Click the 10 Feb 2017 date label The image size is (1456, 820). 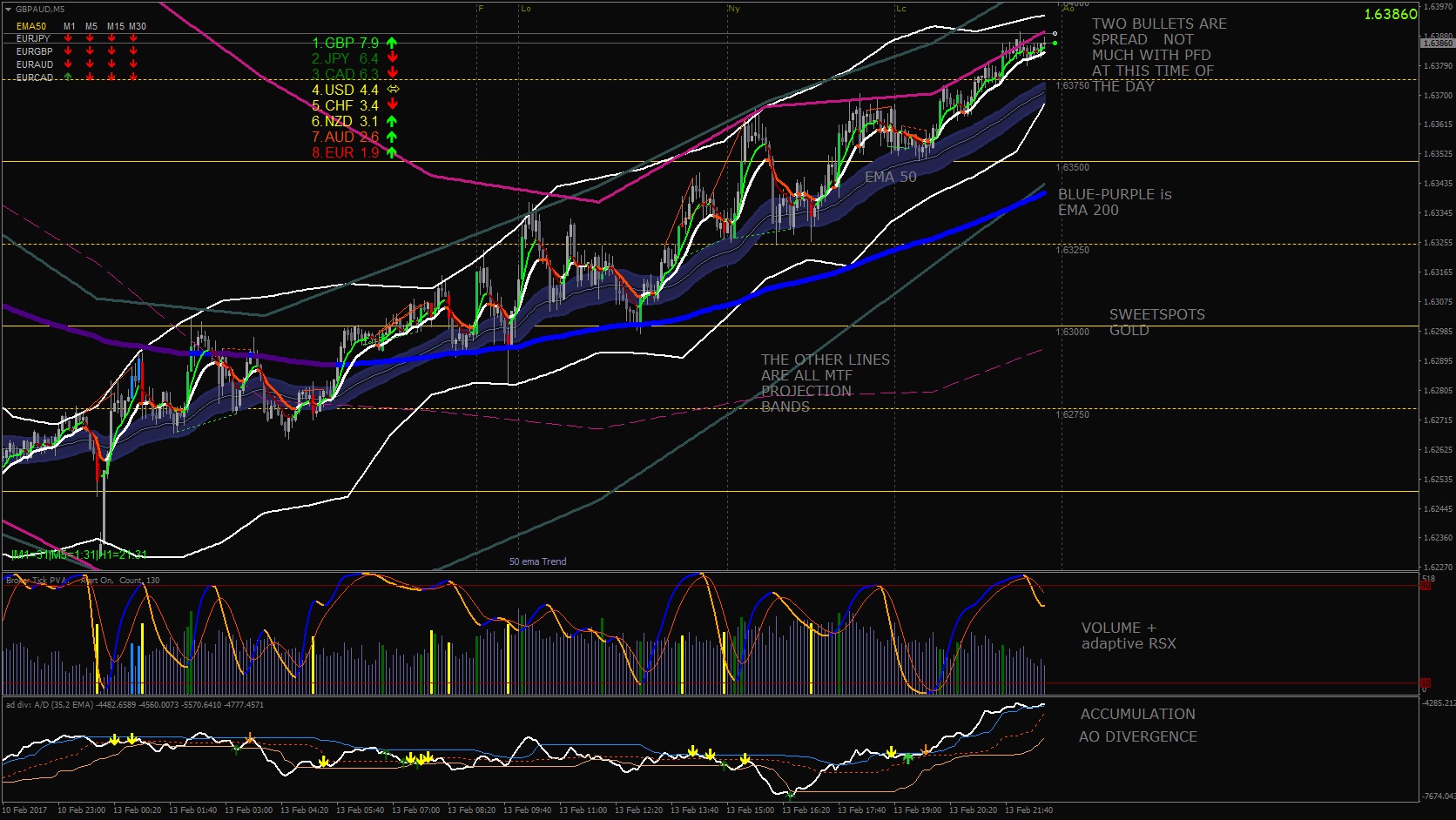tap(24, 810)
